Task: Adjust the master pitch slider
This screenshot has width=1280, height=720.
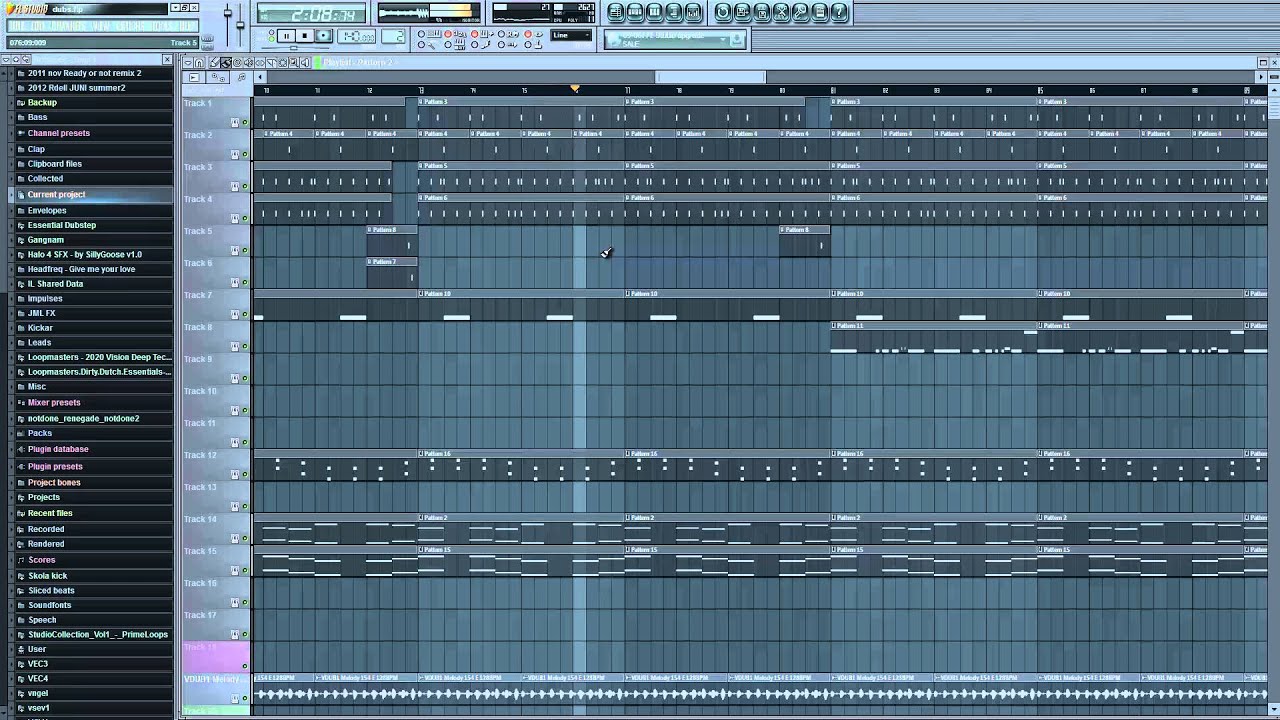Action: coord(240,24)
